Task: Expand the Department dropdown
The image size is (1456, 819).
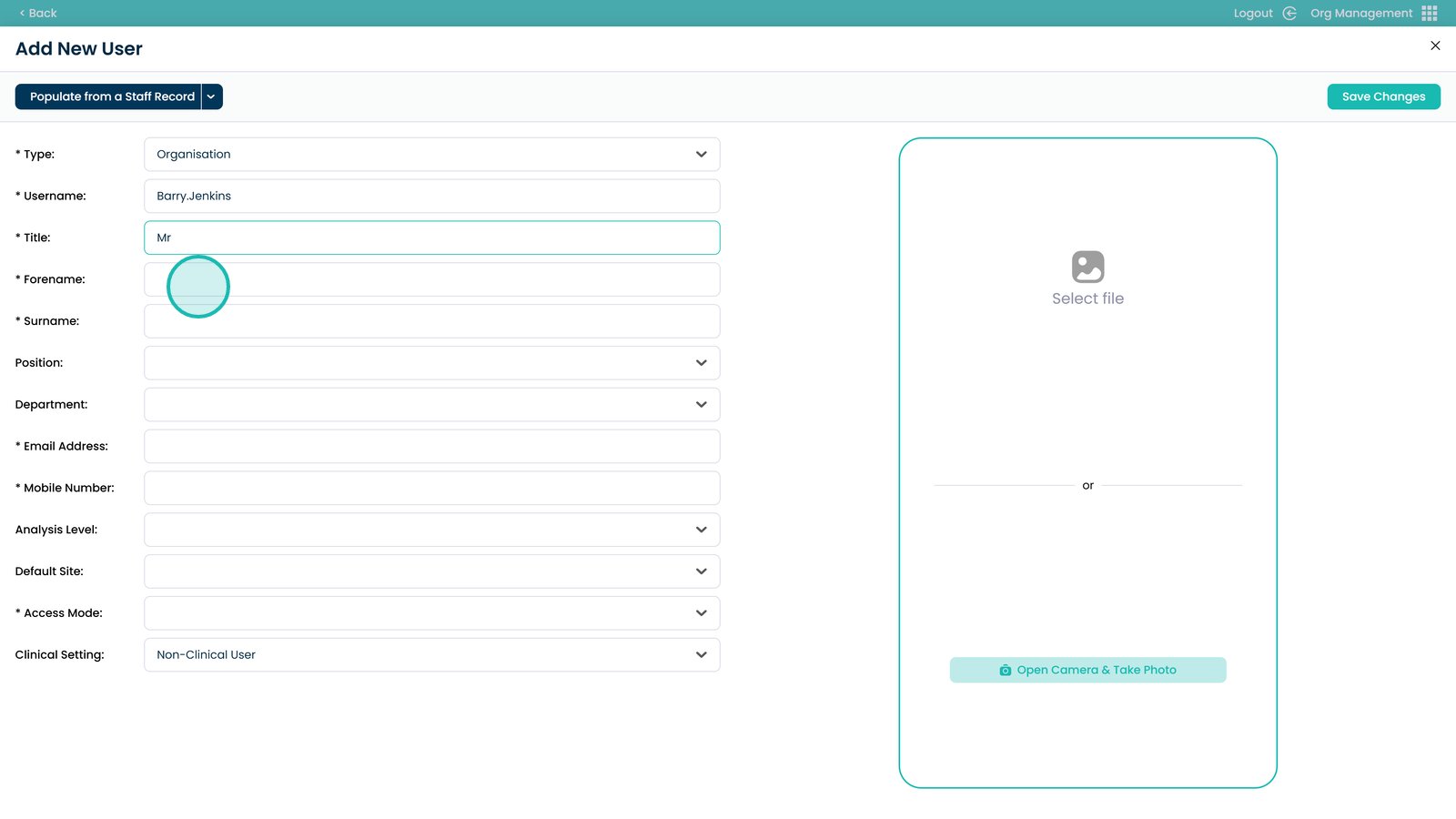Action: [431, 405]
